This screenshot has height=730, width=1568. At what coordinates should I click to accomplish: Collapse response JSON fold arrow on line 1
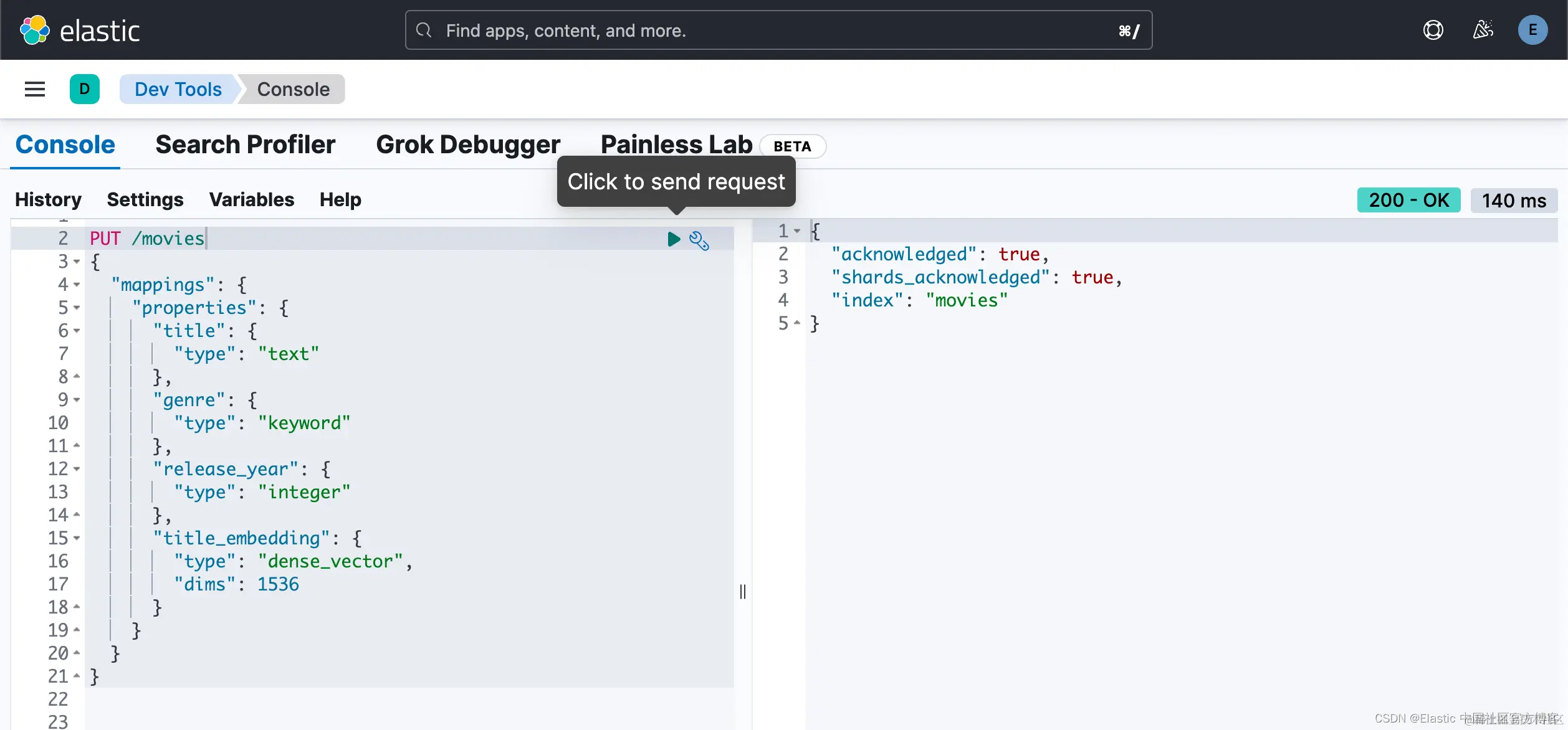pyautogui.click(x=797, y=231)
